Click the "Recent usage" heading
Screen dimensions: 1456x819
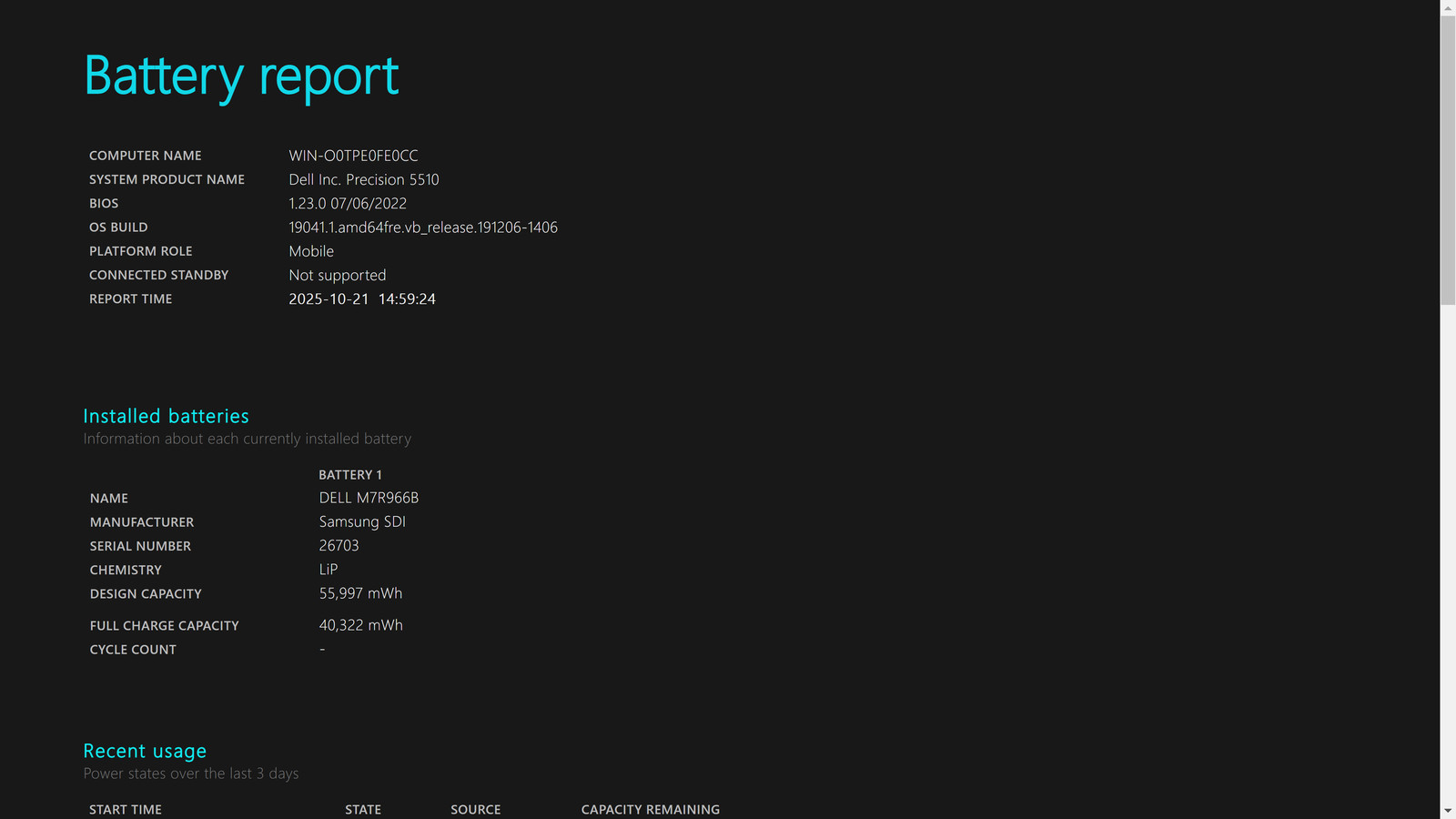145,751
